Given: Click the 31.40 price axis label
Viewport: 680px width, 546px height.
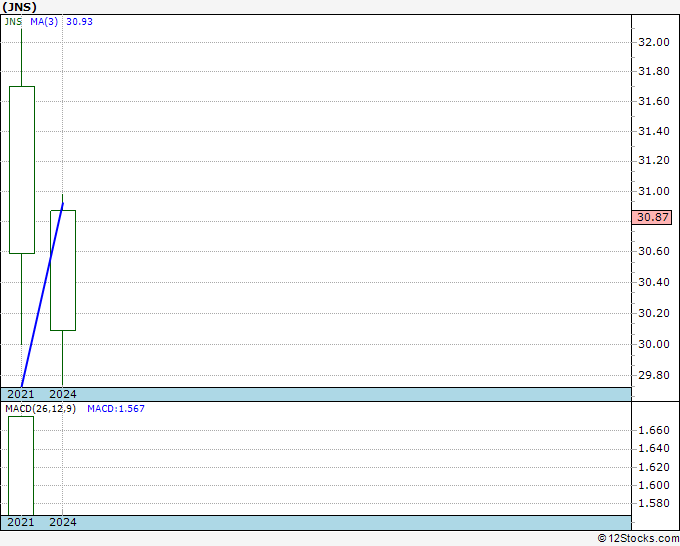Looking at the screenshot, I should (x=654, y=131).
